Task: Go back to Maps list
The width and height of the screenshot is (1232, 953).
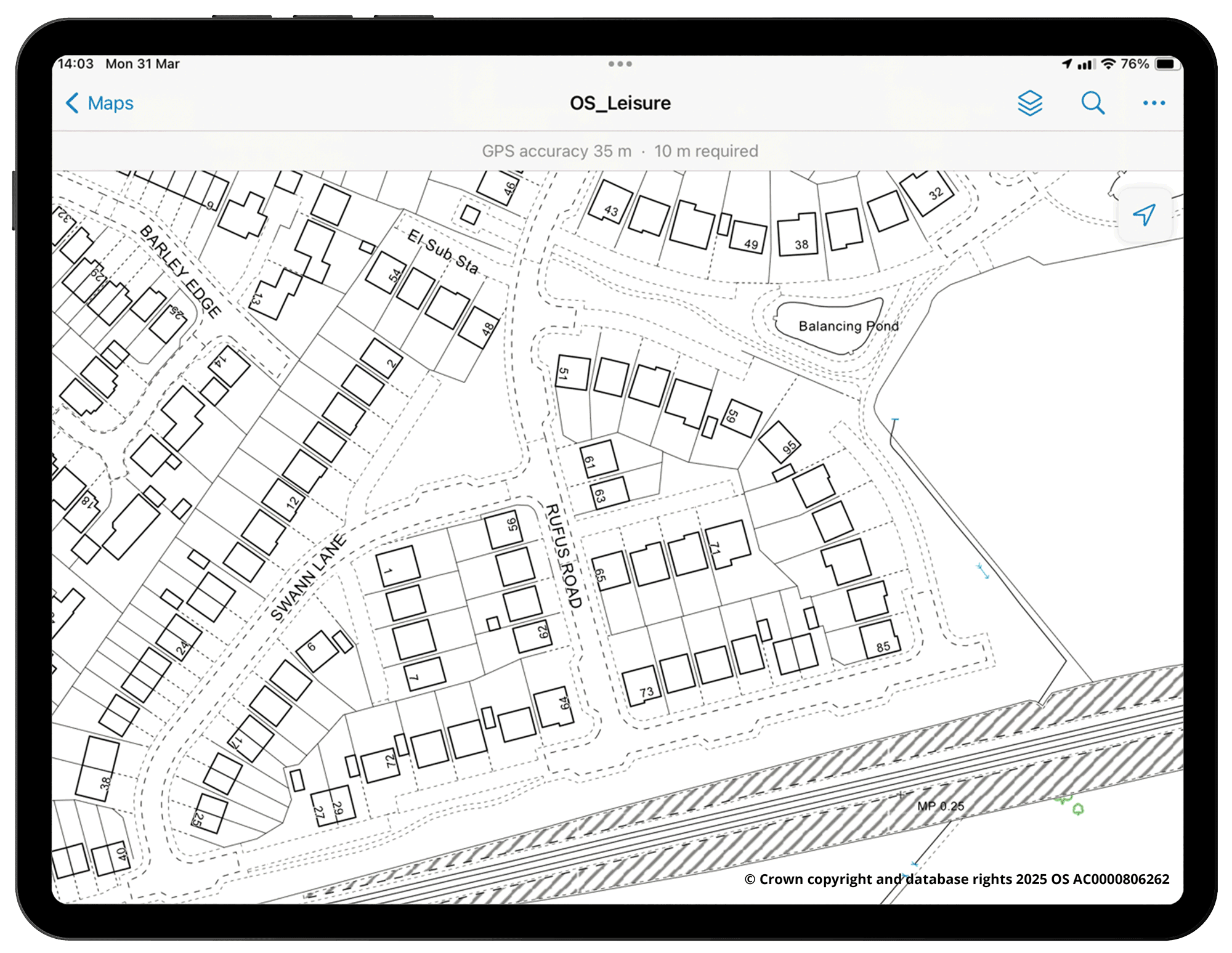Action: [110, 103]
